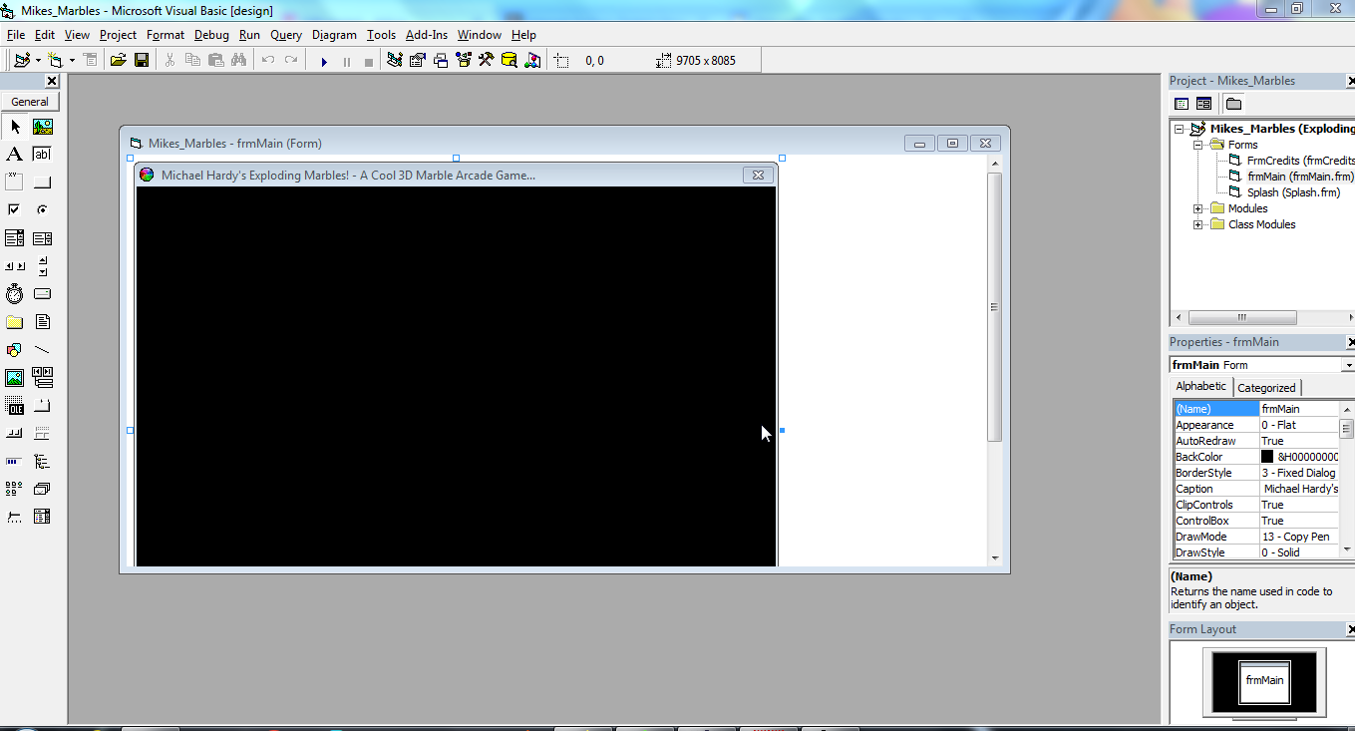Toggle the Categorized view of properties

coord(1266,387)
